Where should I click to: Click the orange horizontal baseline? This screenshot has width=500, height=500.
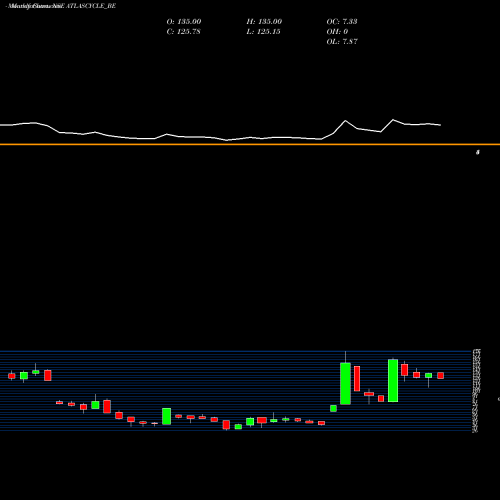click(250, 144)
